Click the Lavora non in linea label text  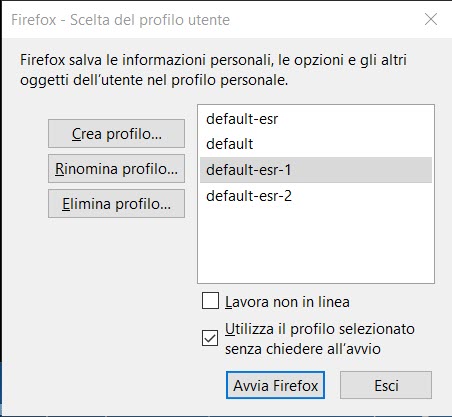[x=287, y=302]
